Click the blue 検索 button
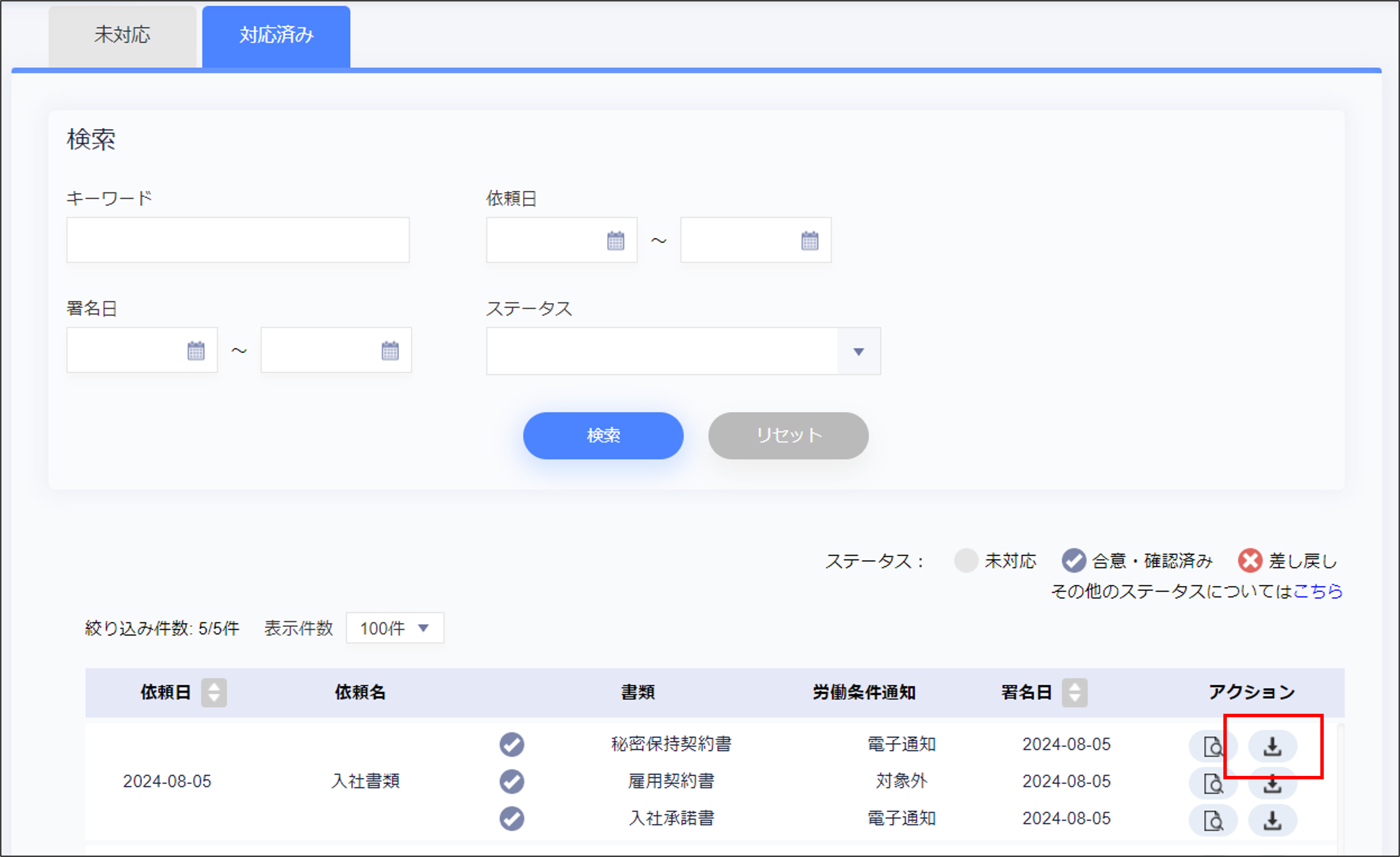Image resolution: width=1400 pixels, height=857 pixels. [x=603, y=435]
